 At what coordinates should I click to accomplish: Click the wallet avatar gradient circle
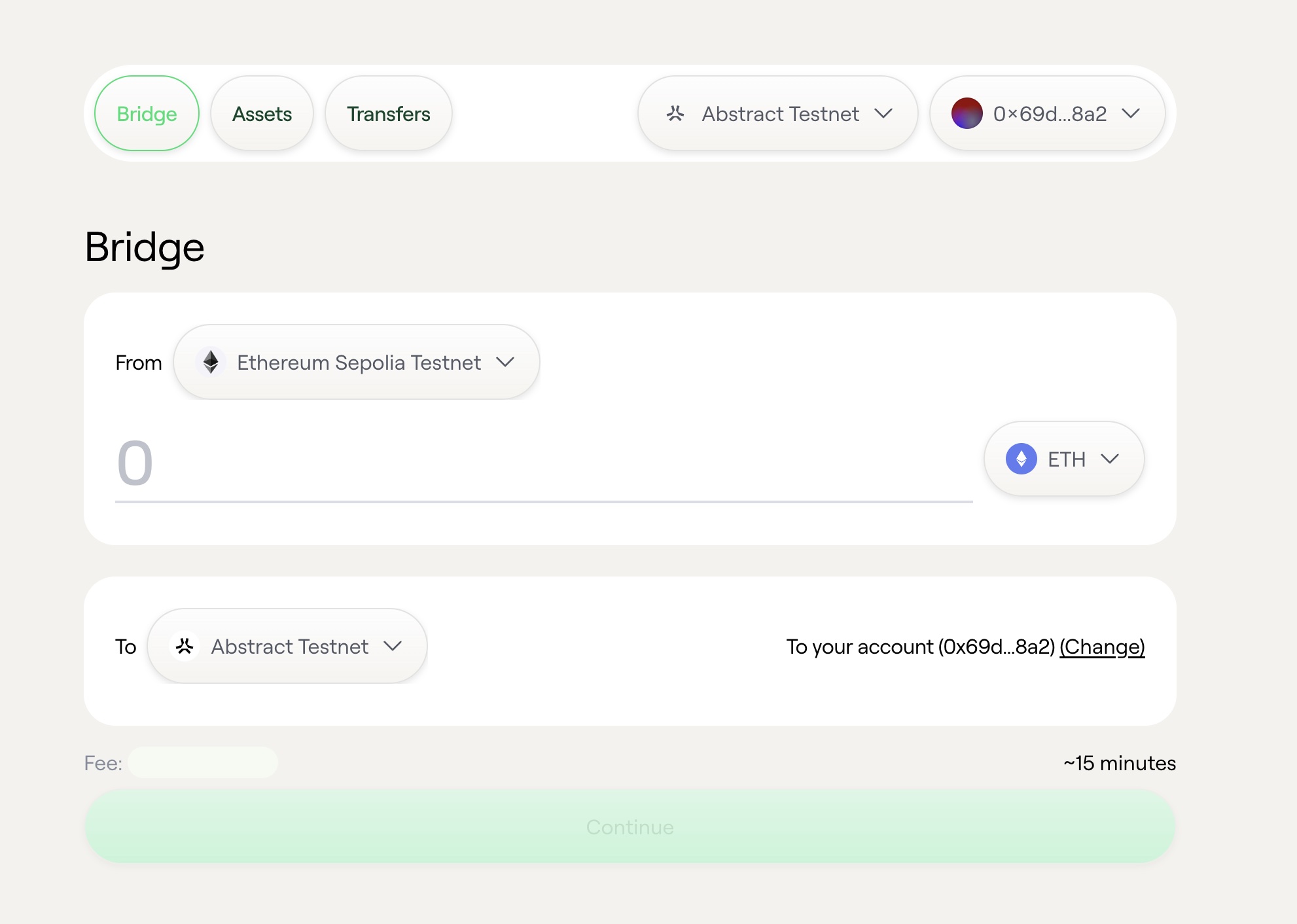(x=967, y=113)
